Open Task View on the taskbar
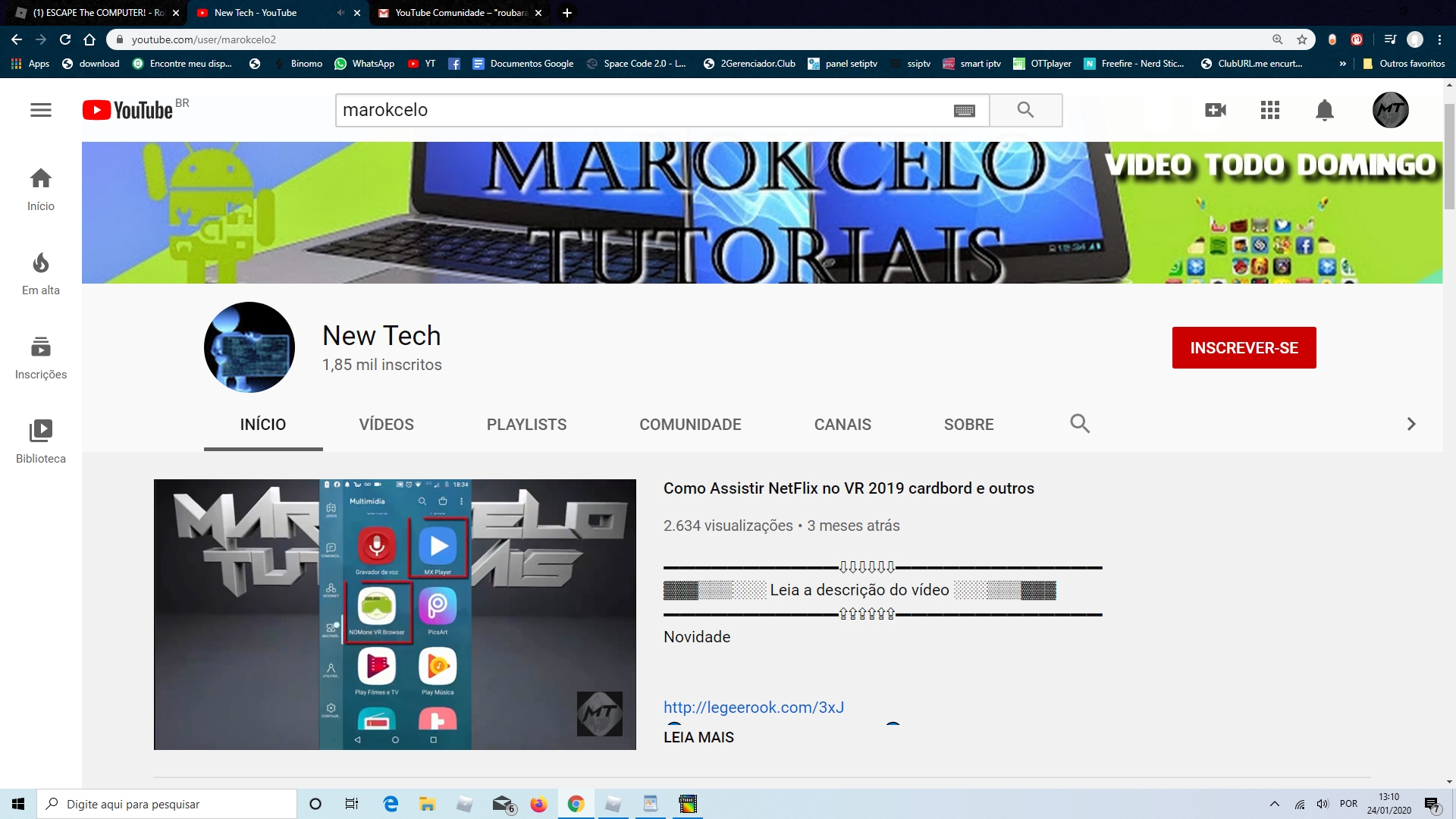 pyautogui.click(x=352, y=804)
